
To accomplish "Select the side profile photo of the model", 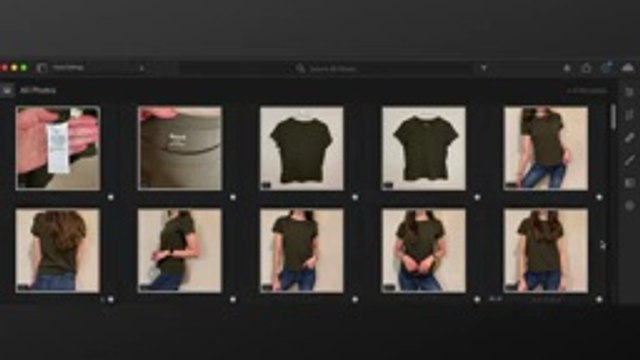I will (180, 251).
